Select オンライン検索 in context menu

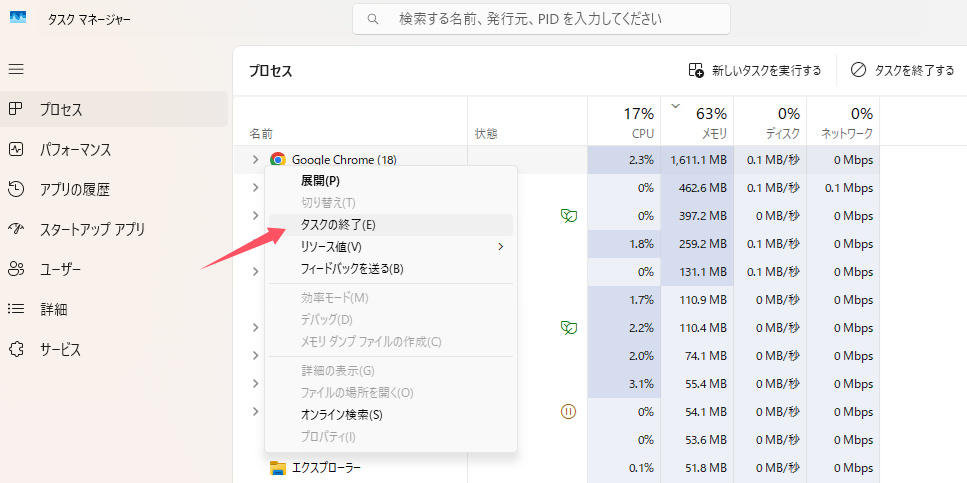[x=341, y=414]
